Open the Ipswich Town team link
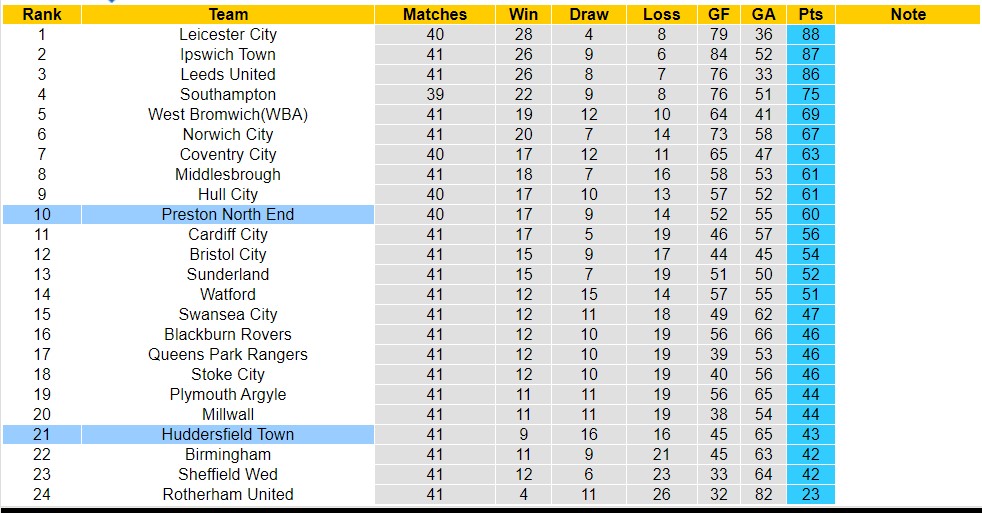This screenshot has width=982, height=513. (228, 54)
